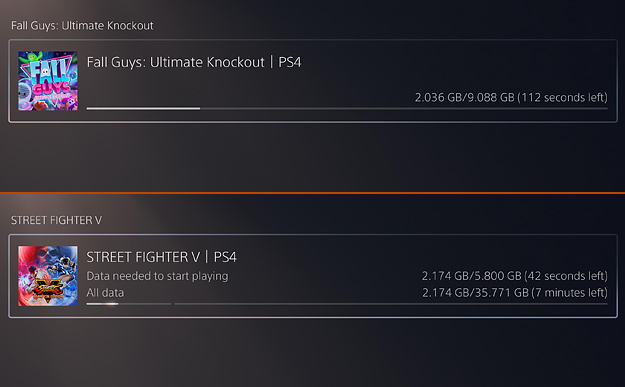Click the 'STREET FIGHTER V' section heading
The image size is (625, 387).
coord(56,220)
